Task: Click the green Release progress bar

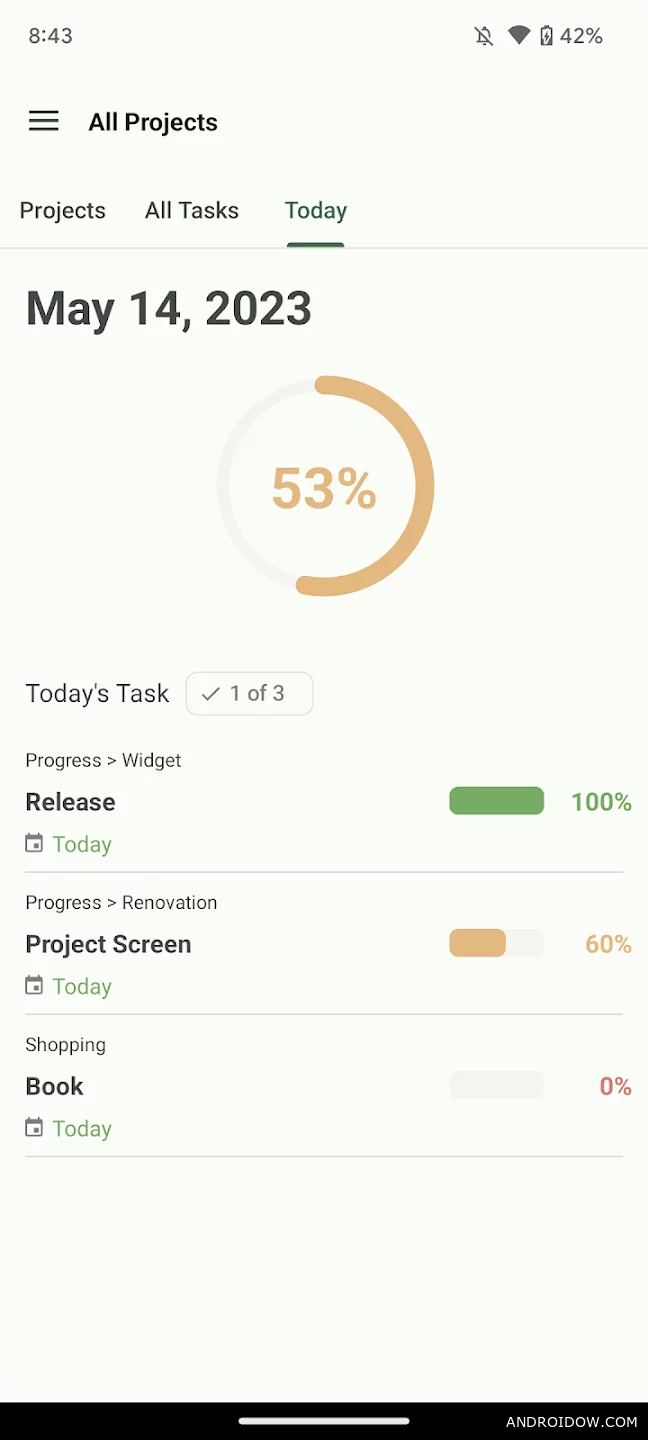Action: [x=497, y=801]
